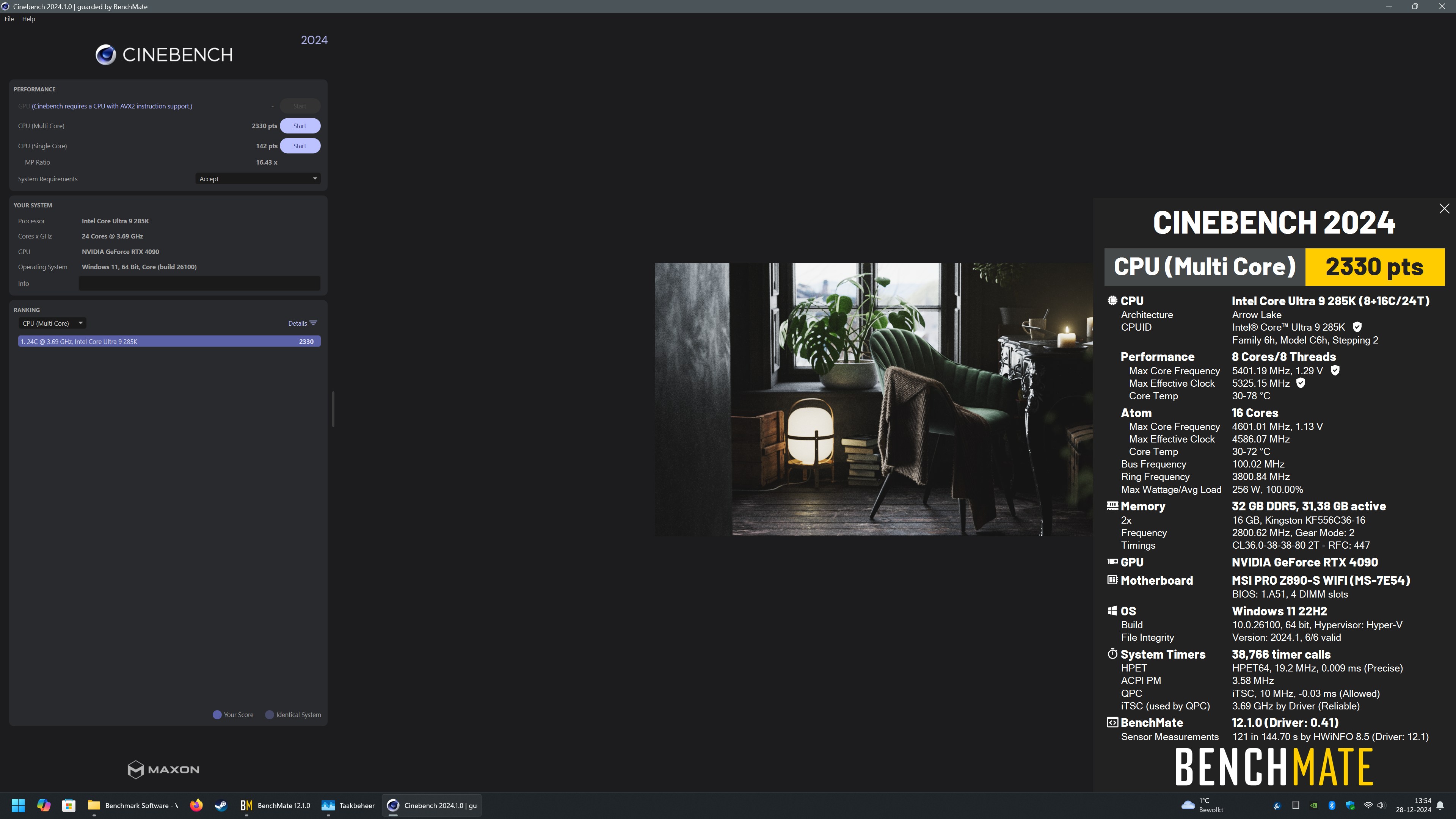
Task: Open the weather widget showing 1°C Bewolkt
Action: pos(1203,805)
